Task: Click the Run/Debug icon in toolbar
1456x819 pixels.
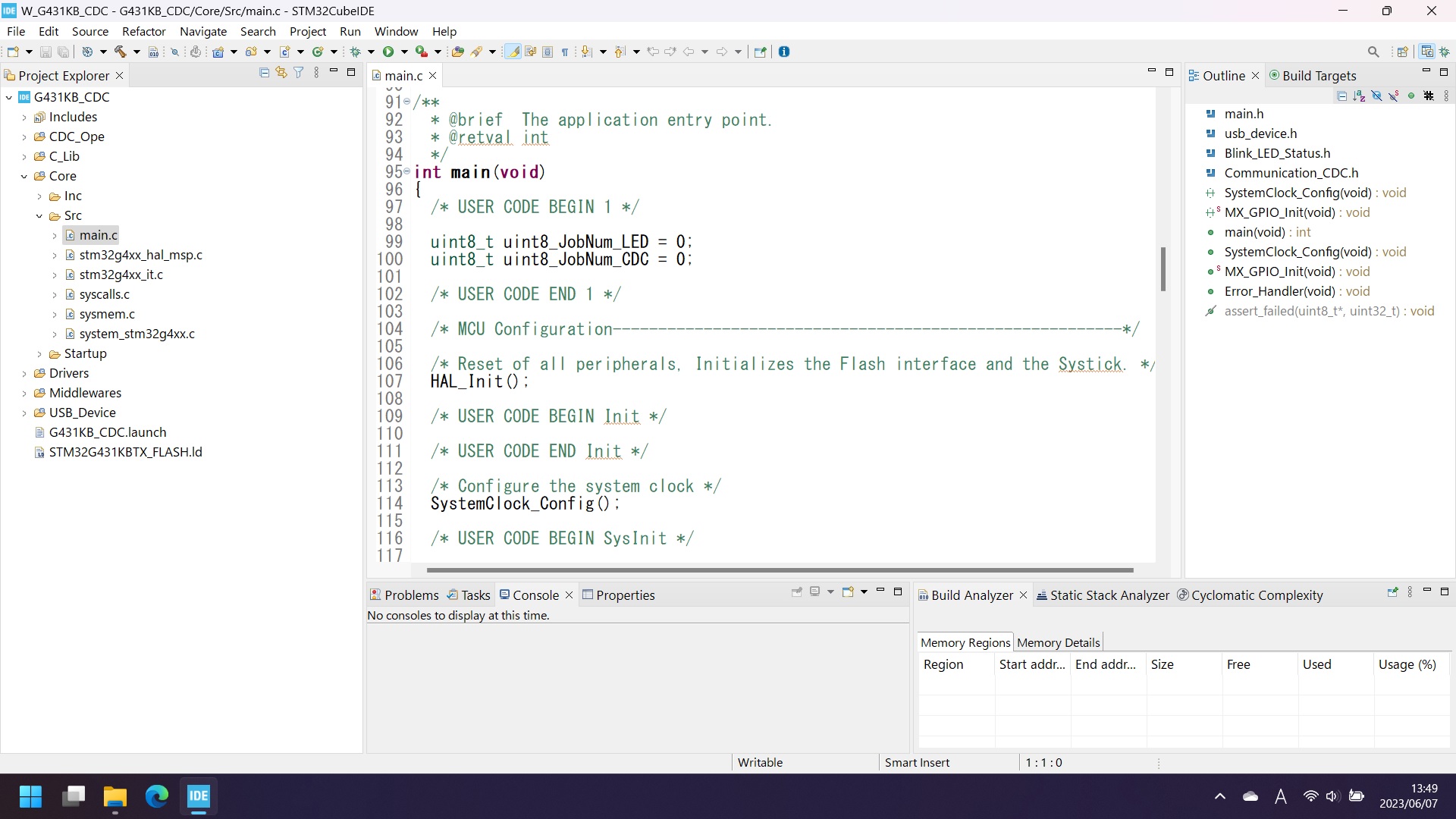Action: (390, 51)
